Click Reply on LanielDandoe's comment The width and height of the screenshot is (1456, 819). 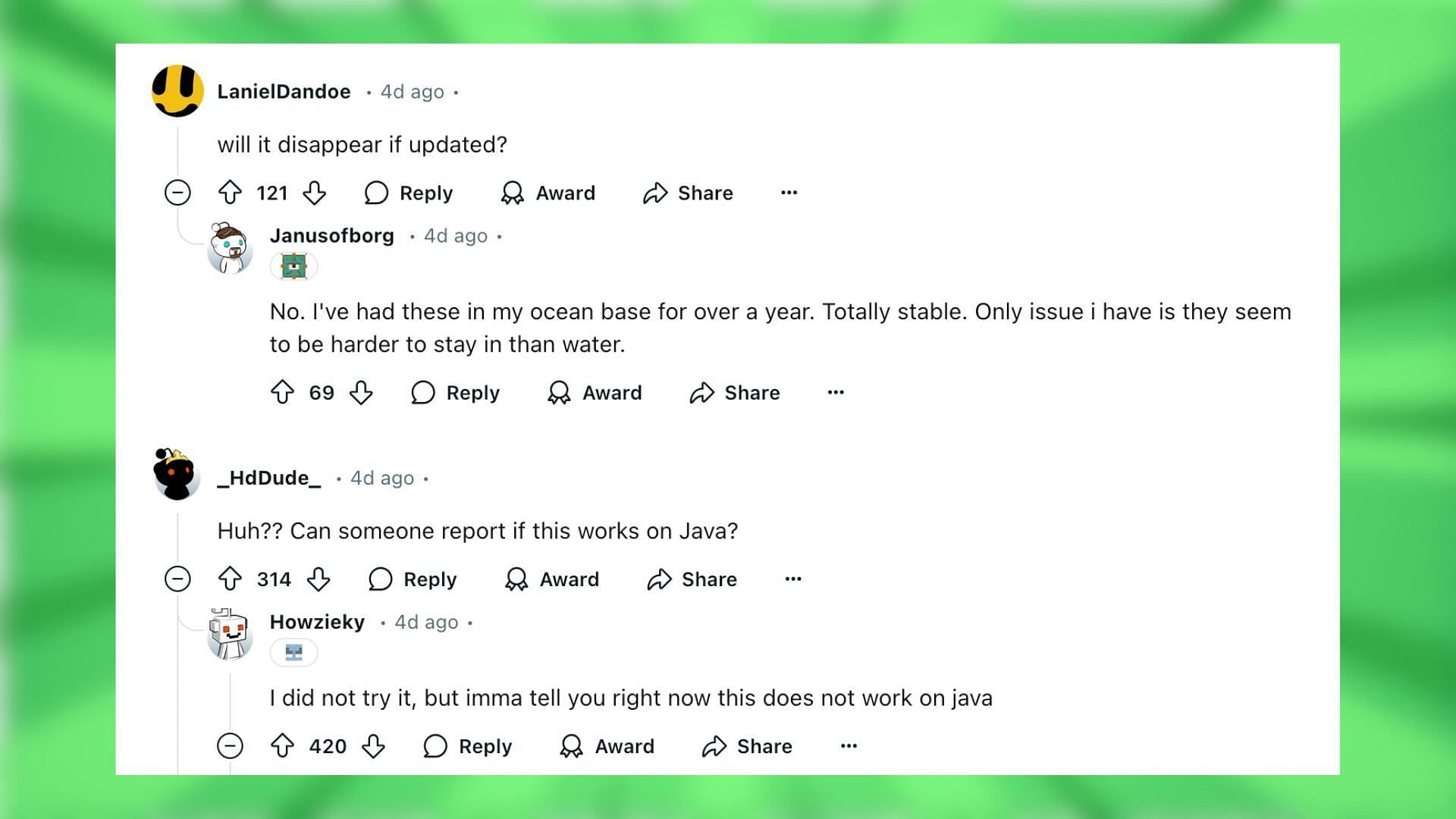[410, 192]
